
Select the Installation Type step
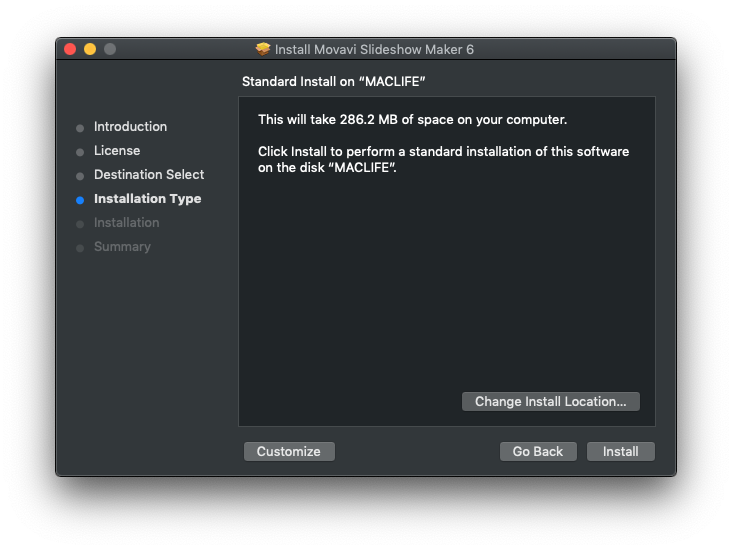click(147, 199)
